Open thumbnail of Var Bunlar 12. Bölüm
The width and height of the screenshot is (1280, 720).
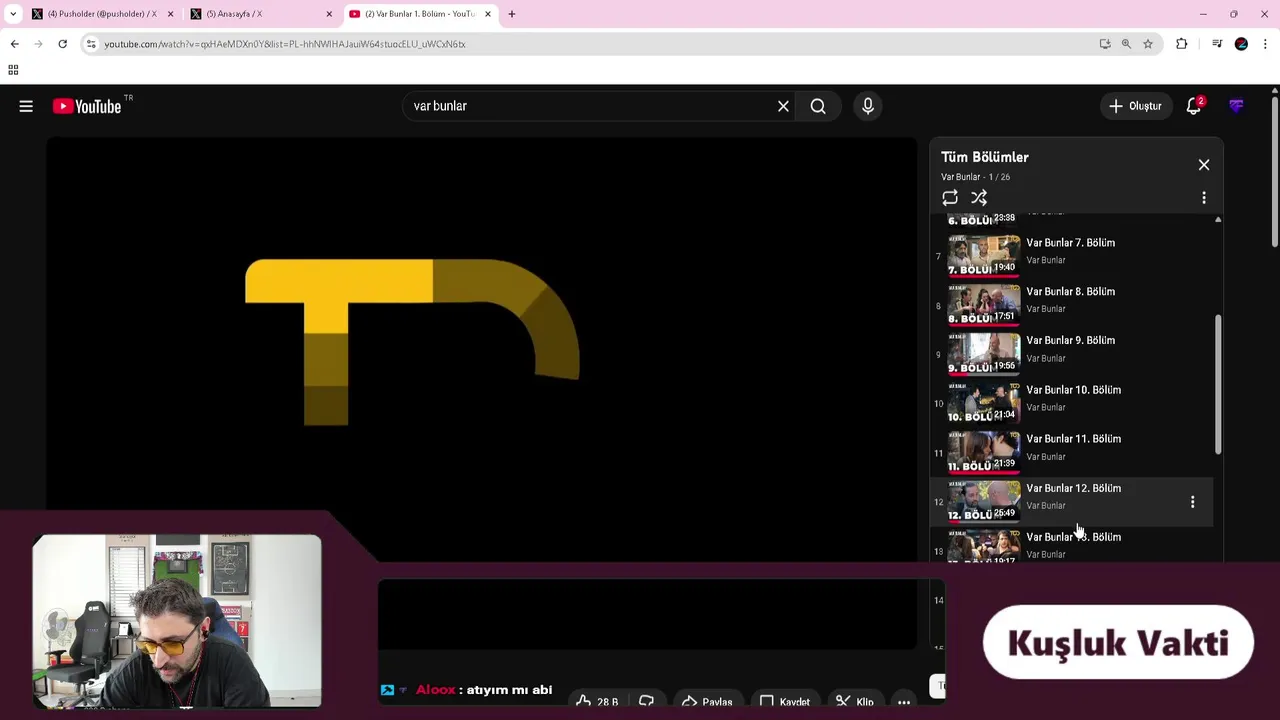[984, 501]
